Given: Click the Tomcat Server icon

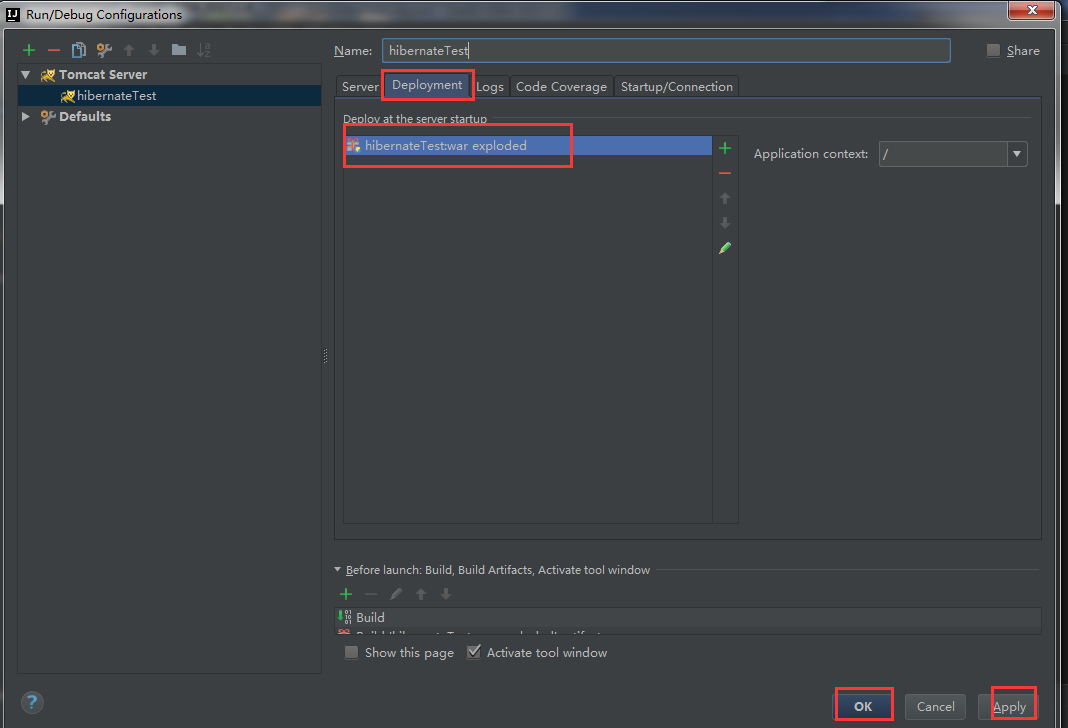Looking at the screenshot, I should [x=48, y=75].
